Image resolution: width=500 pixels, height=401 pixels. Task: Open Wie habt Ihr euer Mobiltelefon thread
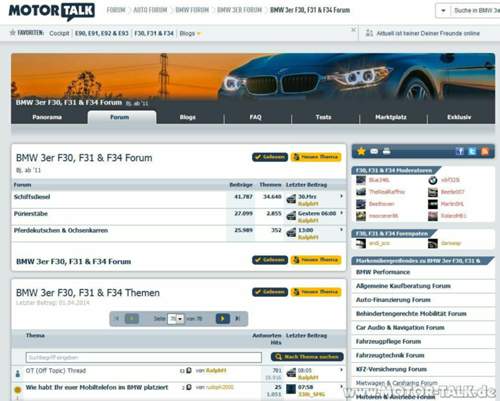tap(97, 387)
